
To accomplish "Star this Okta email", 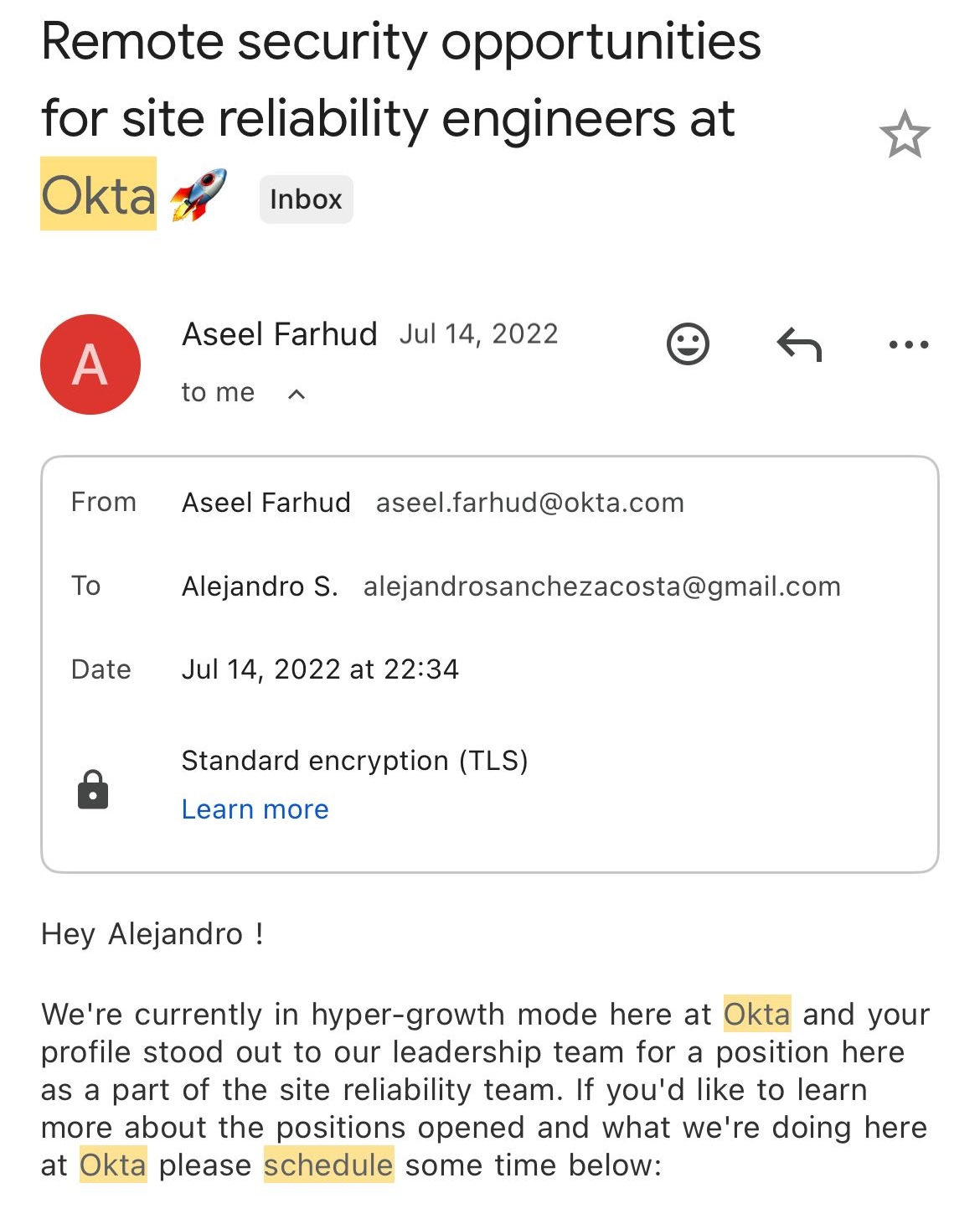I will pos(905,135).
